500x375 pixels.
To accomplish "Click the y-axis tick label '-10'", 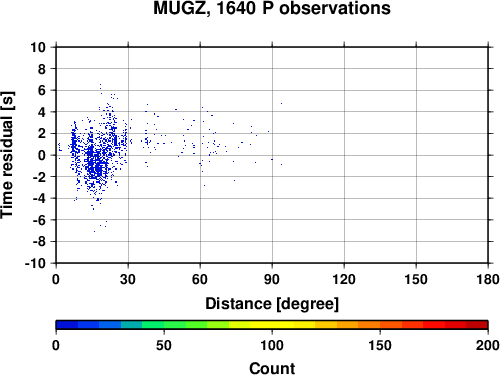I will point(35,263).
